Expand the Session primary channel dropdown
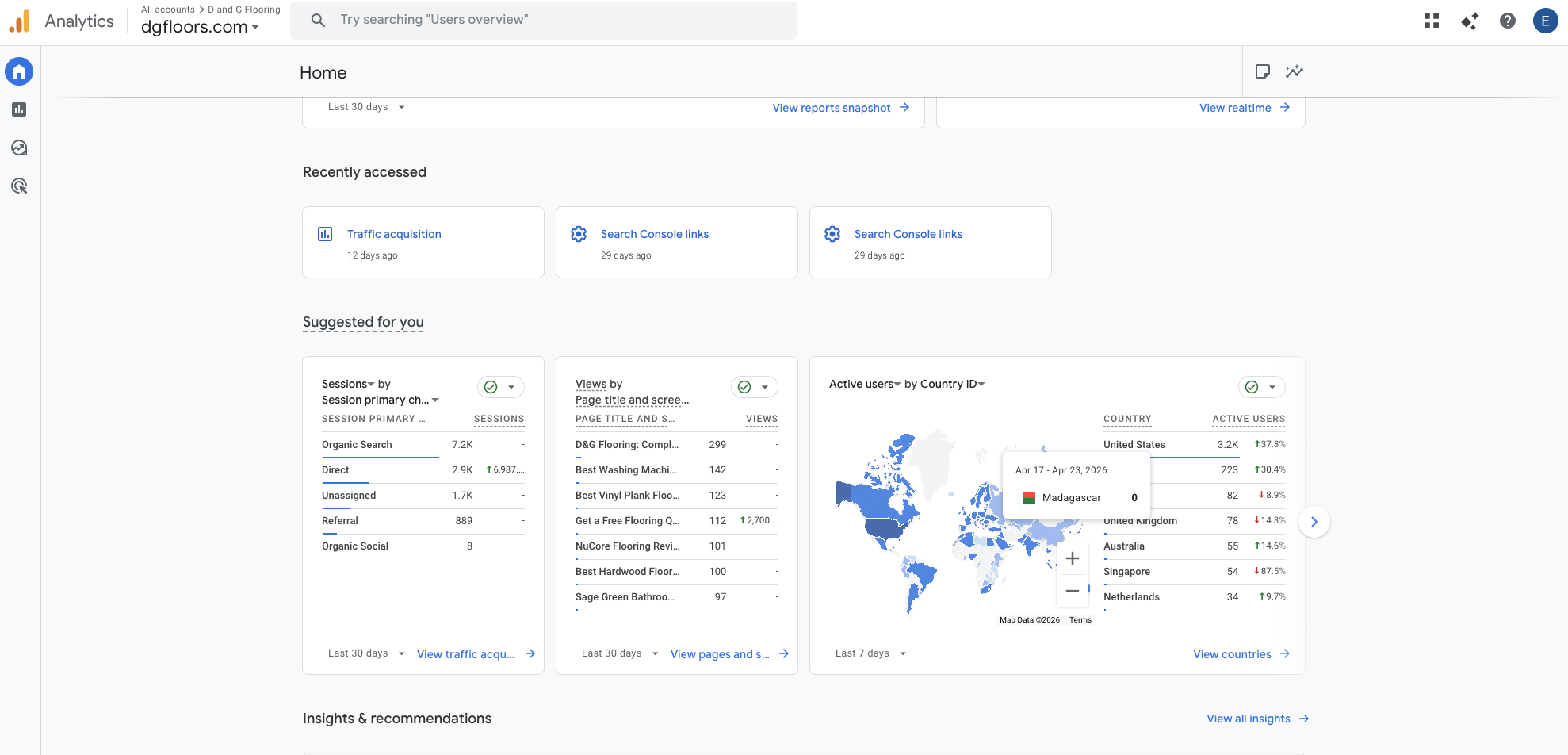The image size is (1568, 755). point(434,400)
